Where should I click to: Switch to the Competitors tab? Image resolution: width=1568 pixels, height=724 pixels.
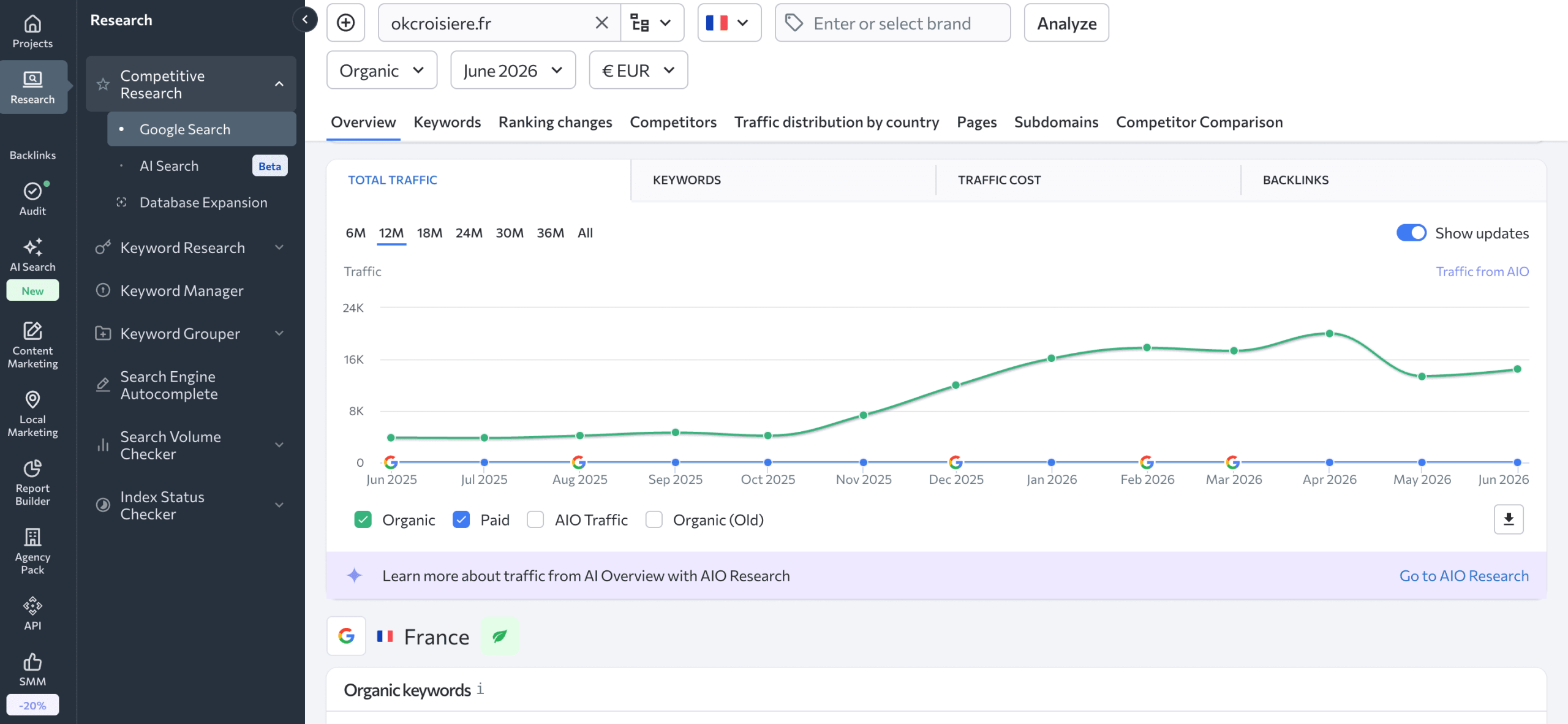pyautogui.click(x=673, y=122)
